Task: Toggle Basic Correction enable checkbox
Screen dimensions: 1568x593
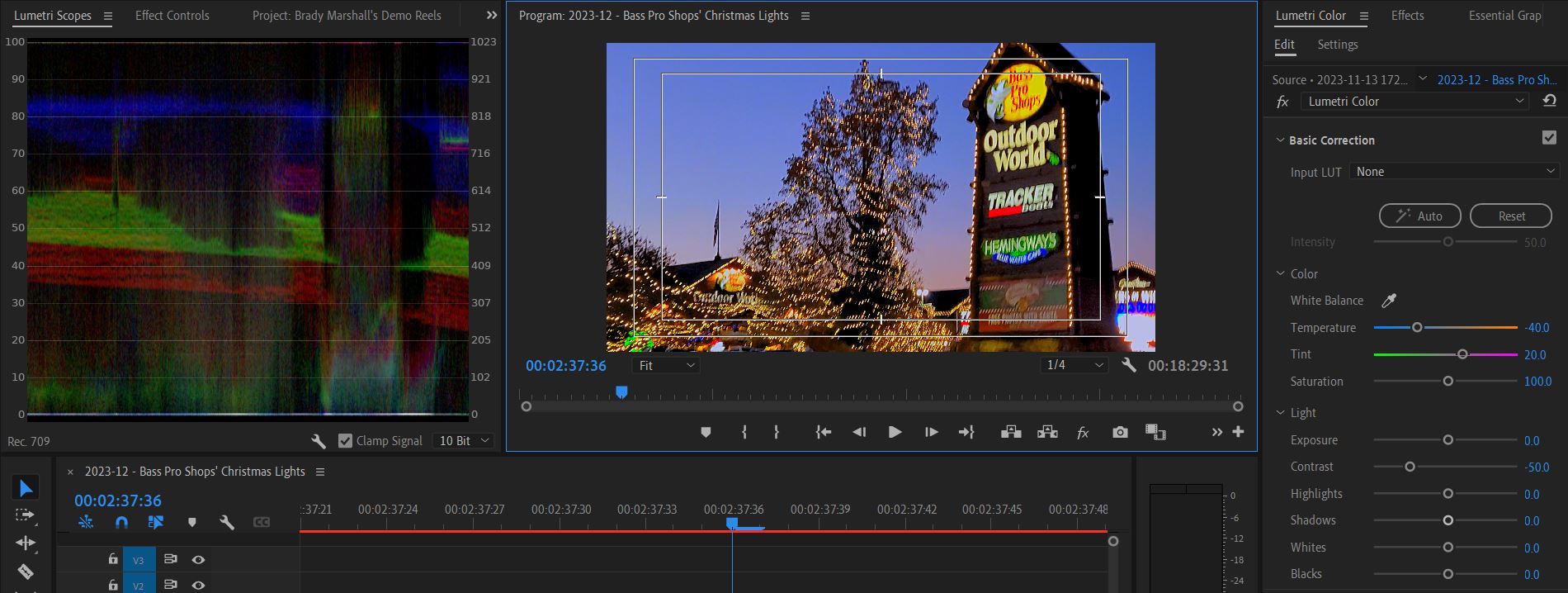Action: point(1549,138)
